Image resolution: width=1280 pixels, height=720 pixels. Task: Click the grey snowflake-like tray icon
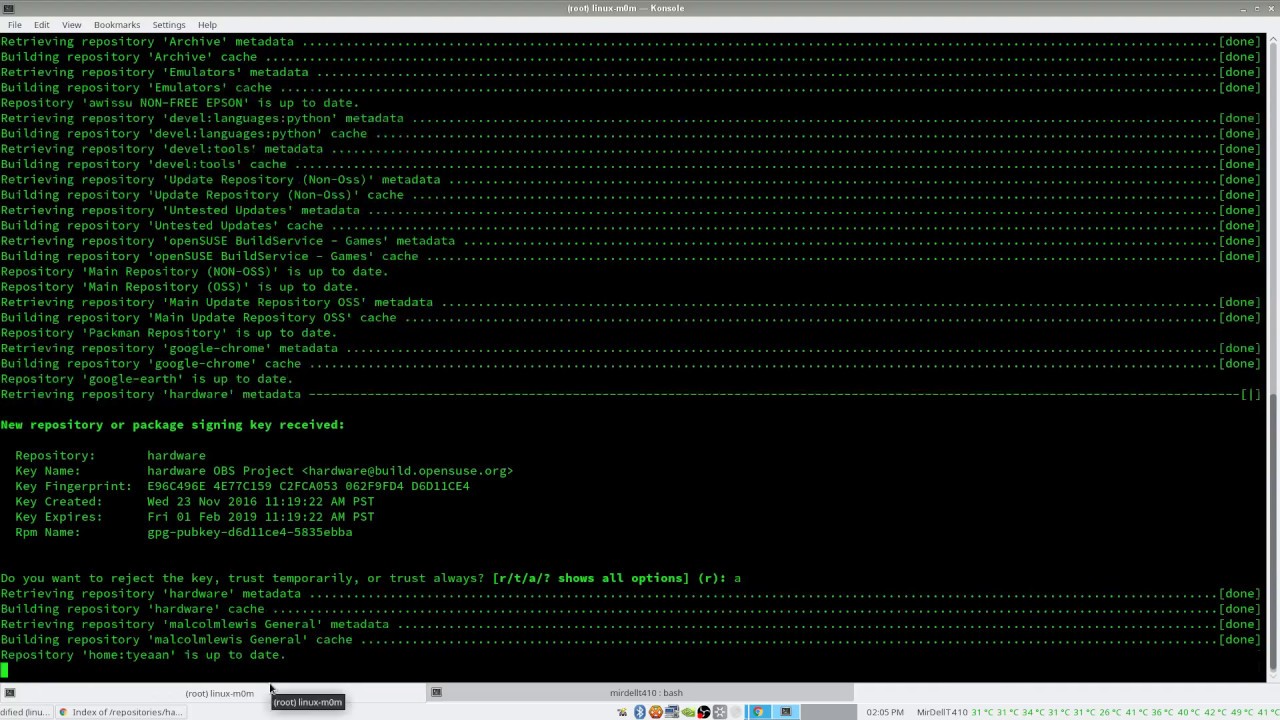tap(720, 712)
